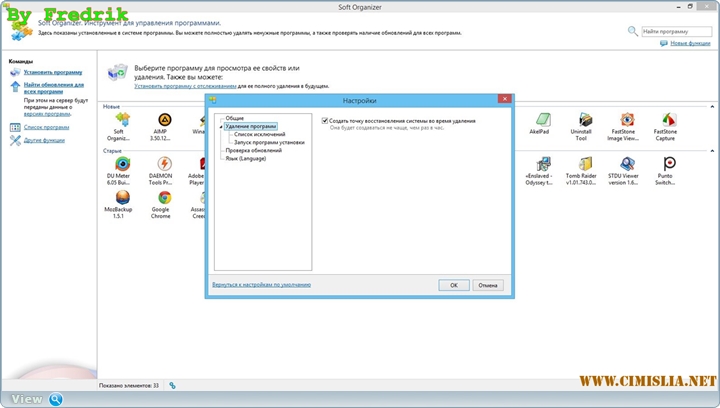Viewport: 720px width, 408px height.
Task: Select the MozBackup program icon
Action: coord(119,198)
